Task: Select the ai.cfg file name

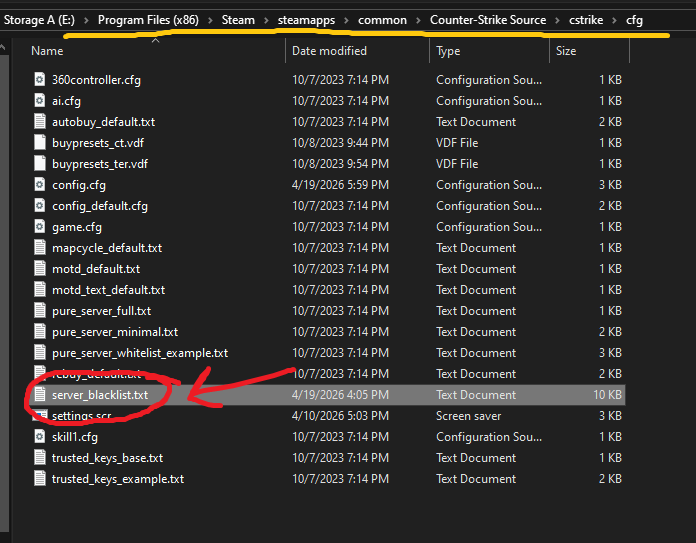Action: (66, 101)
